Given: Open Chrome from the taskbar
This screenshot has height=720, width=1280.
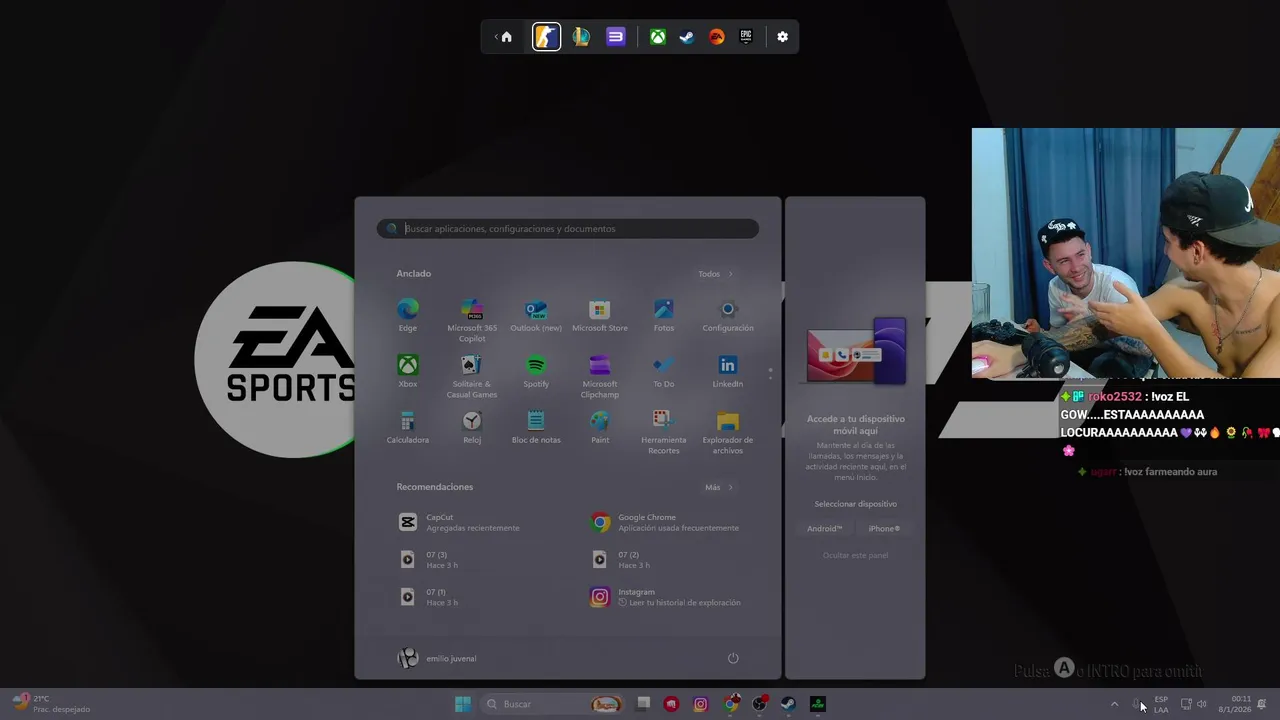Looking at the screenshot, I should click(x=731, y=704).
